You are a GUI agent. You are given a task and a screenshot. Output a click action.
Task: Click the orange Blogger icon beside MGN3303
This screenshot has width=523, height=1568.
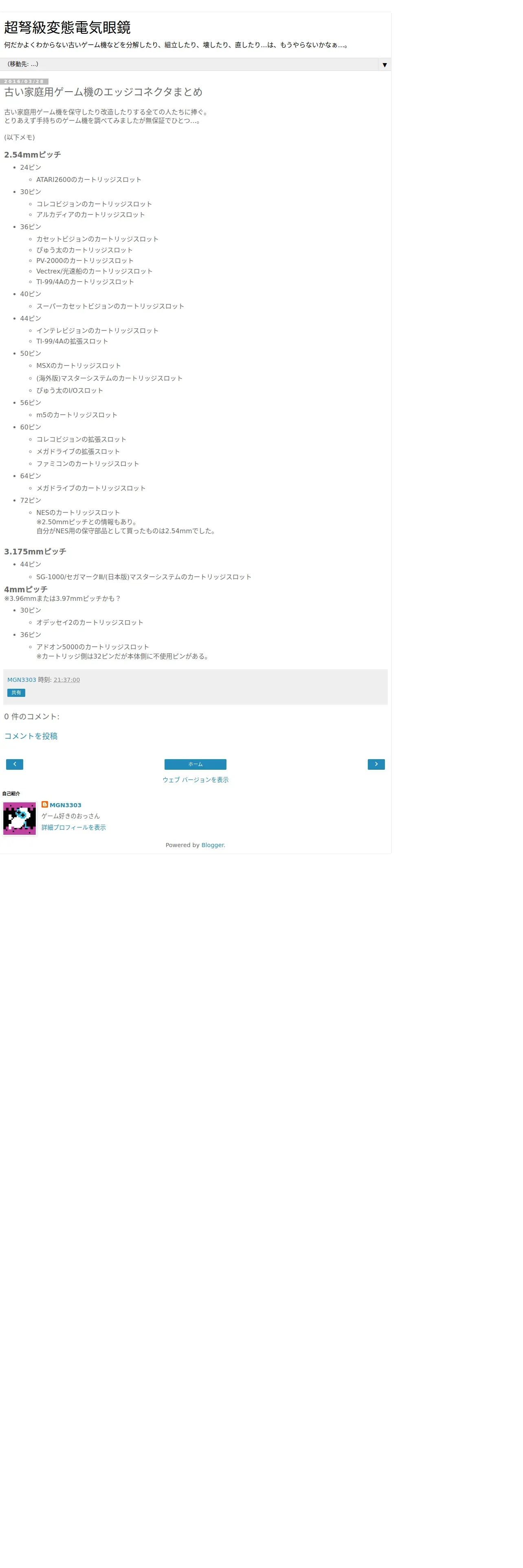(x=44, y=805)
